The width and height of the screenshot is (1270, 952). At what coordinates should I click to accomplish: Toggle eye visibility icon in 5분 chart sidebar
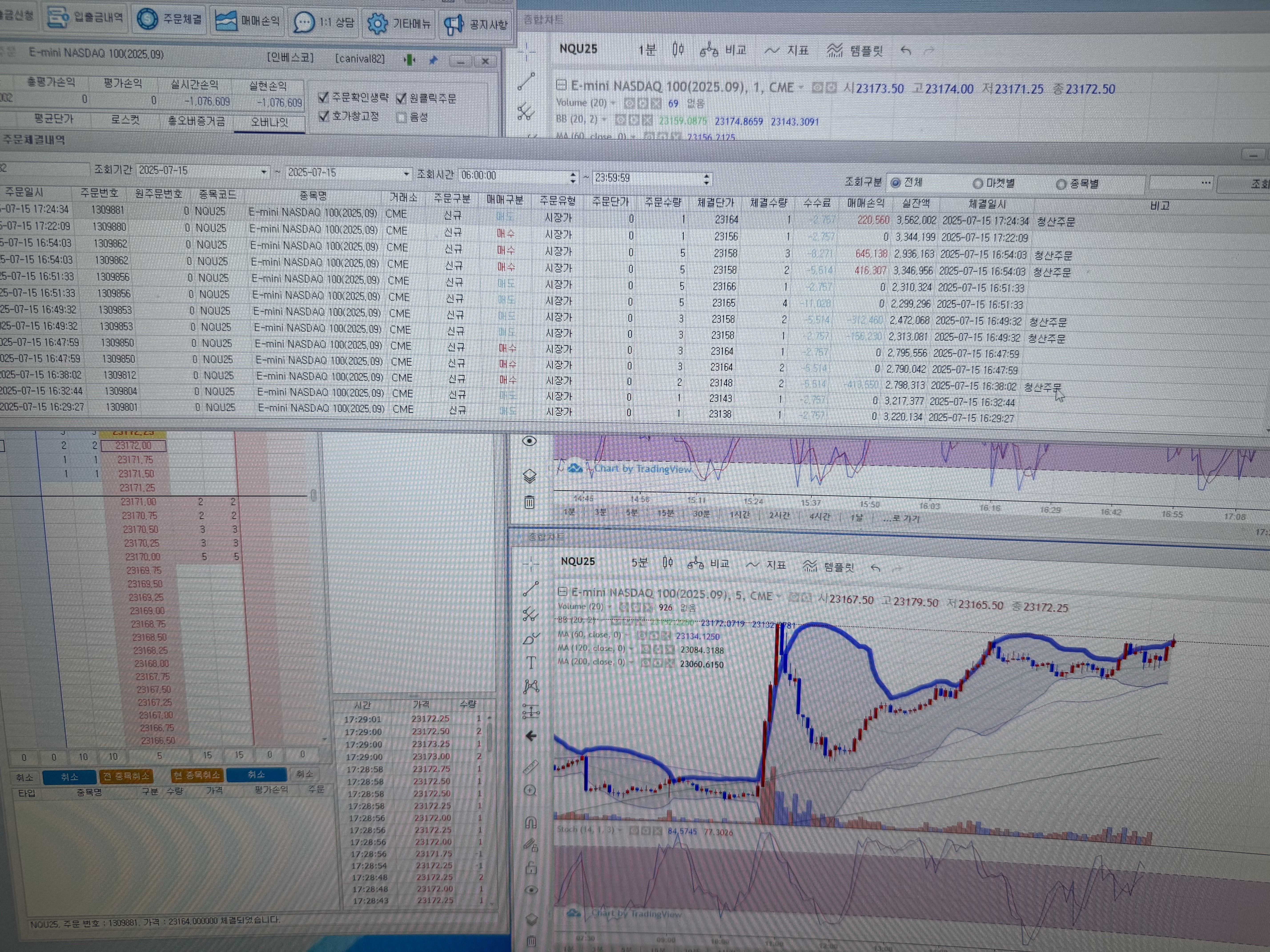coord(532,890)
